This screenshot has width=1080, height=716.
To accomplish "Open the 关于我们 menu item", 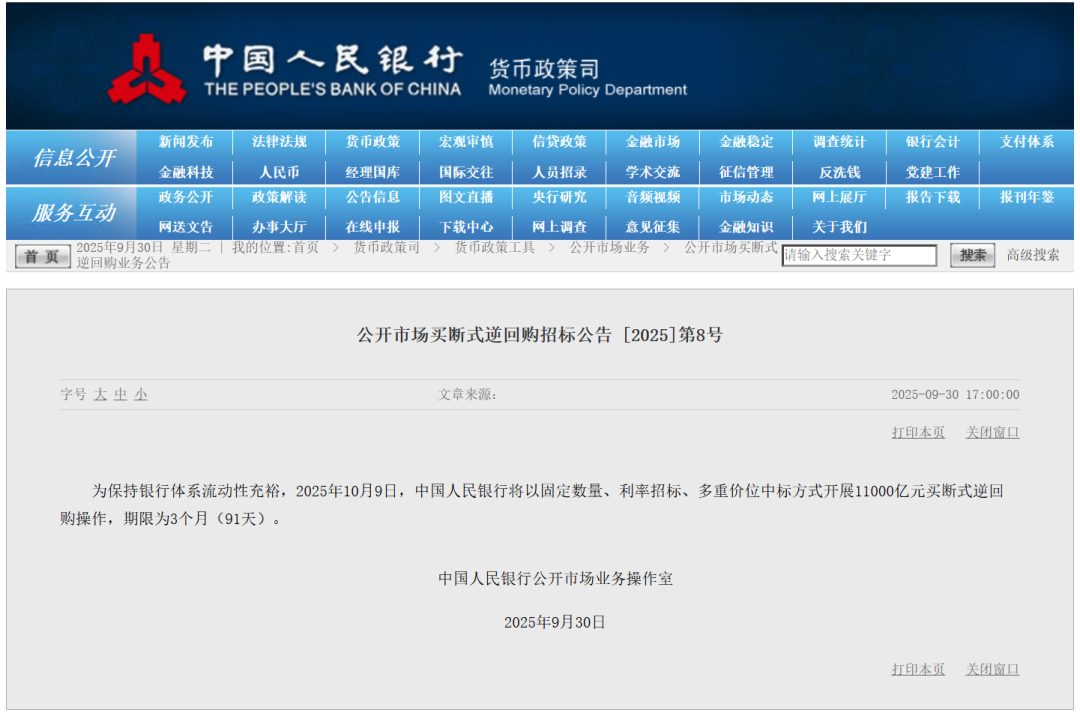I will 839,227.
